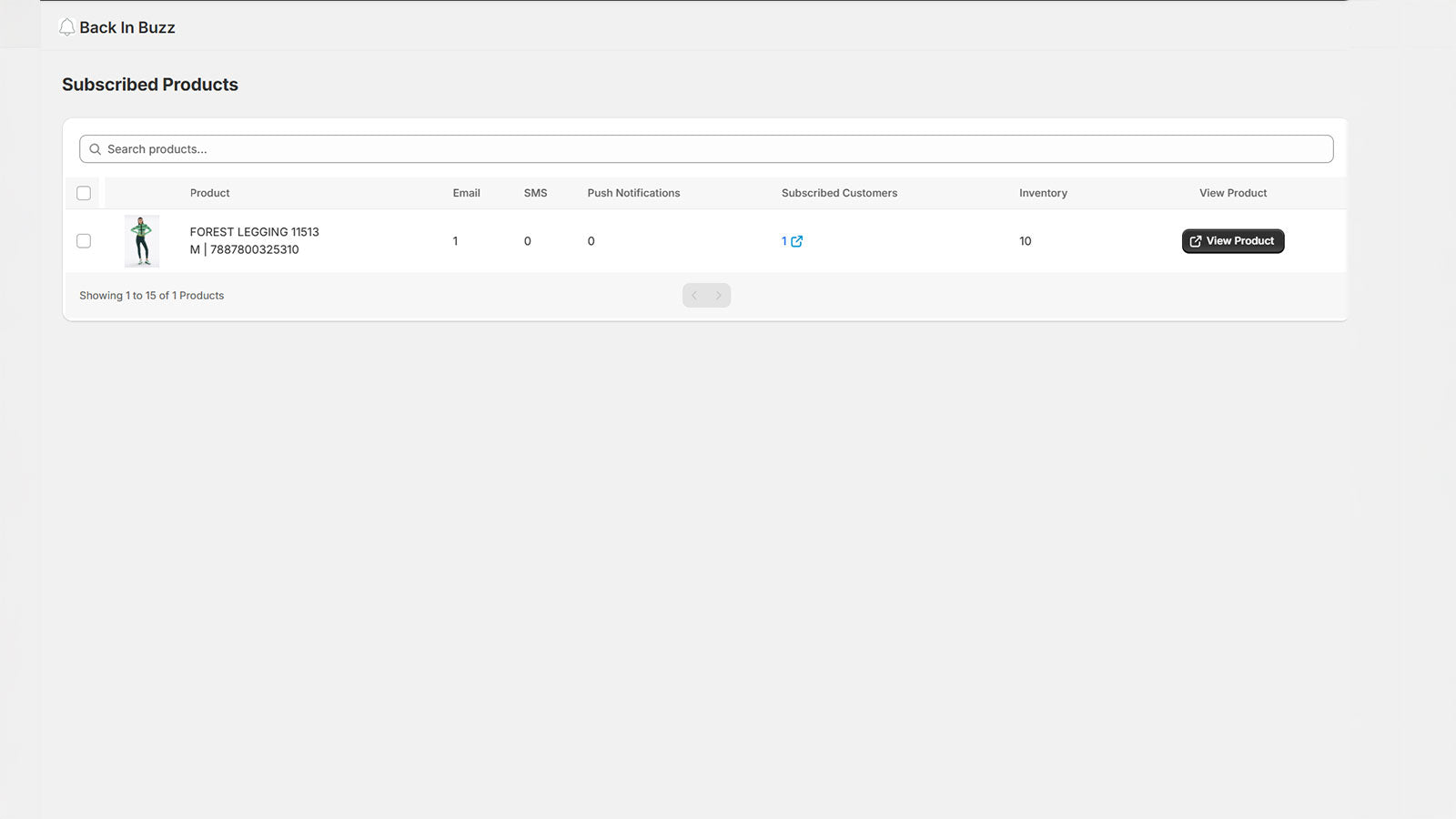
Task: Go to next page arrow
Action: [x=719, y=296]
